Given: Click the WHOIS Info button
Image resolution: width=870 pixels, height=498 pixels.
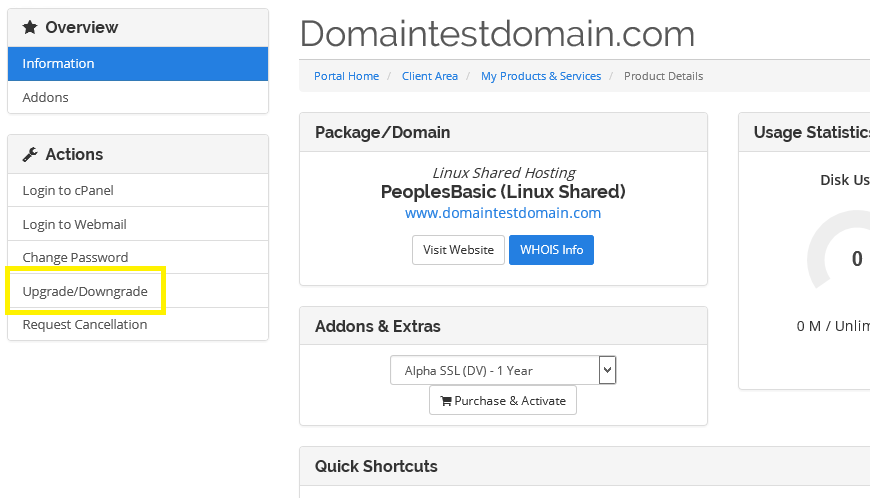Looking at the screenshot, I should pos(552,250).
